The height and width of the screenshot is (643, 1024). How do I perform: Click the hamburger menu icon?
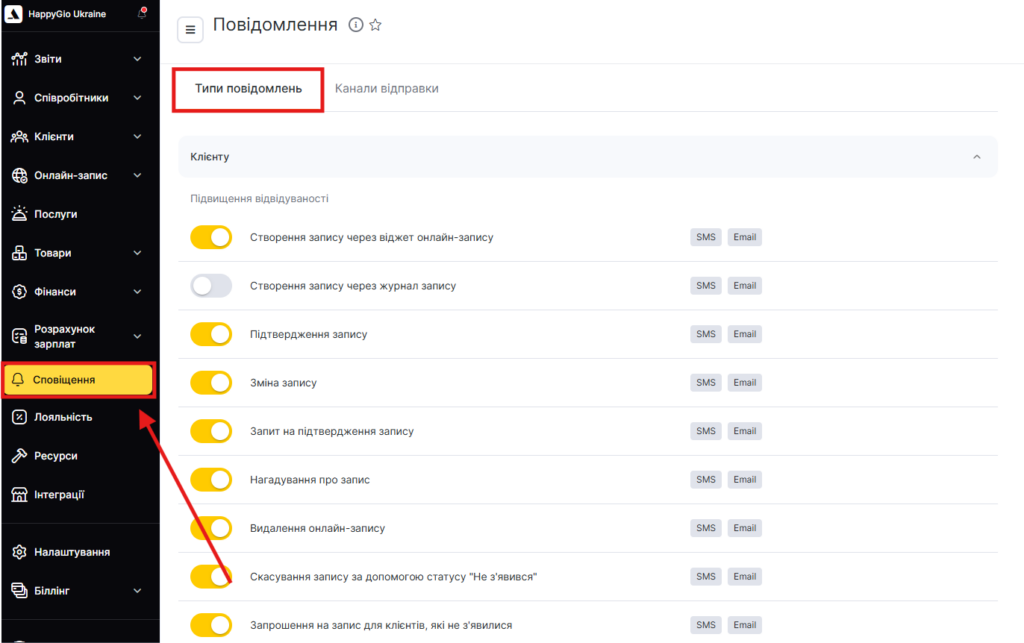[190, 30]
